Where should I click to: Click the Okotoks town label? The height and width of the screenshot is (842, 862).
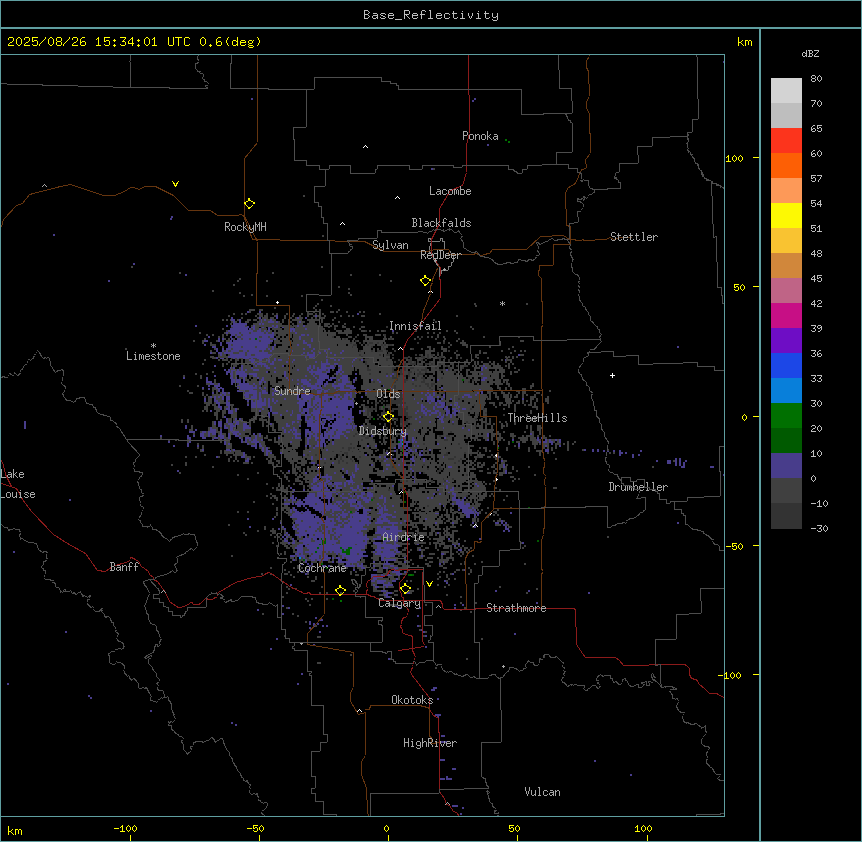412,700
